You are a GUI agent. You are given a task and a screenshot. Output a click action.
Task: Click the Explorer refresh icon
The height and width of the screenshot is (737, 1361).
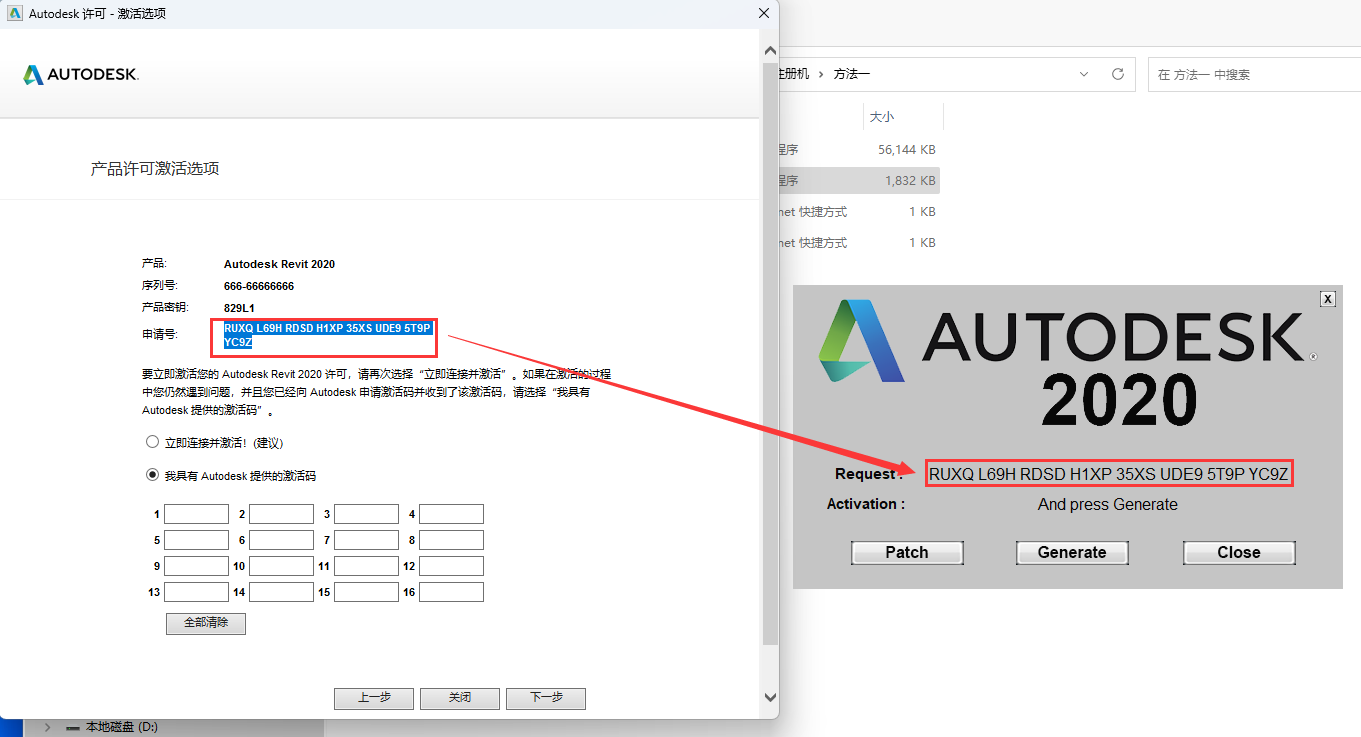(1118, 74)
